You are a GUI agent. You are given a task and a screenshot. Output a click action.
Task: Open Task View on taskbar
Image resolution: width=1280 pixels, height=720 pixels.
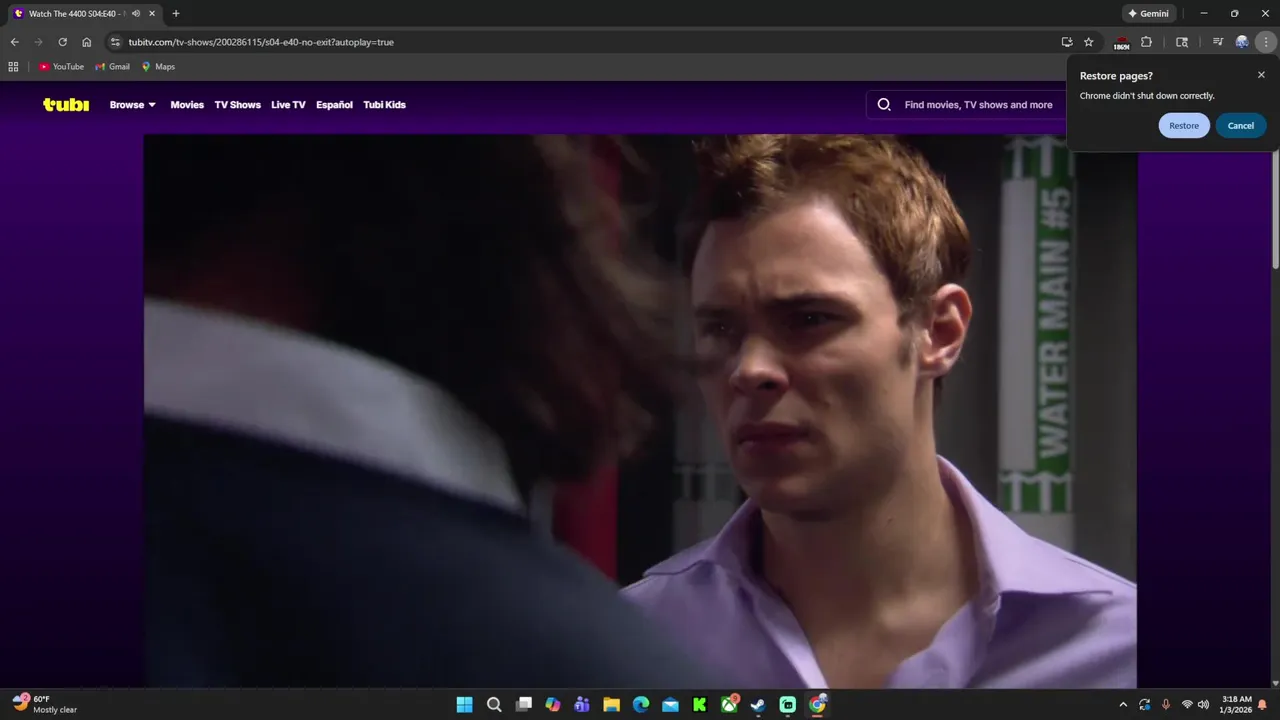(523, 704)
